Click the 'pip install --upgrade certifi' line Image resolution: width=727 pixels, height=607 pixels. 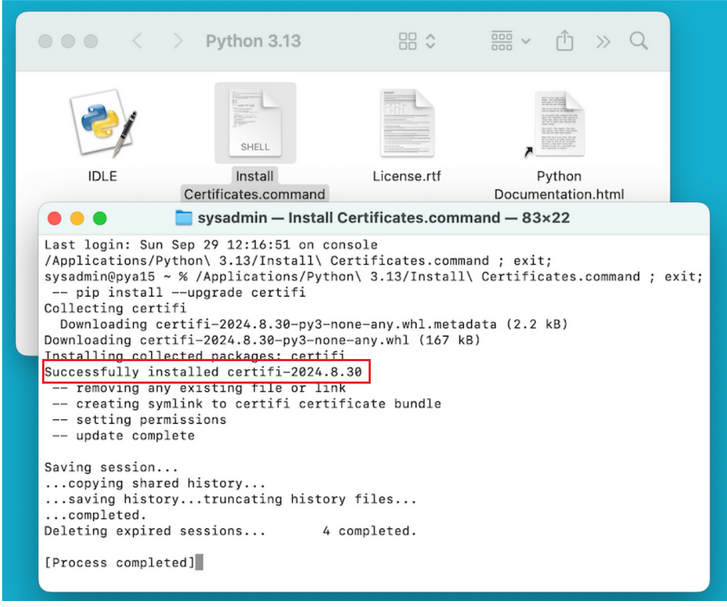[179, 293]
